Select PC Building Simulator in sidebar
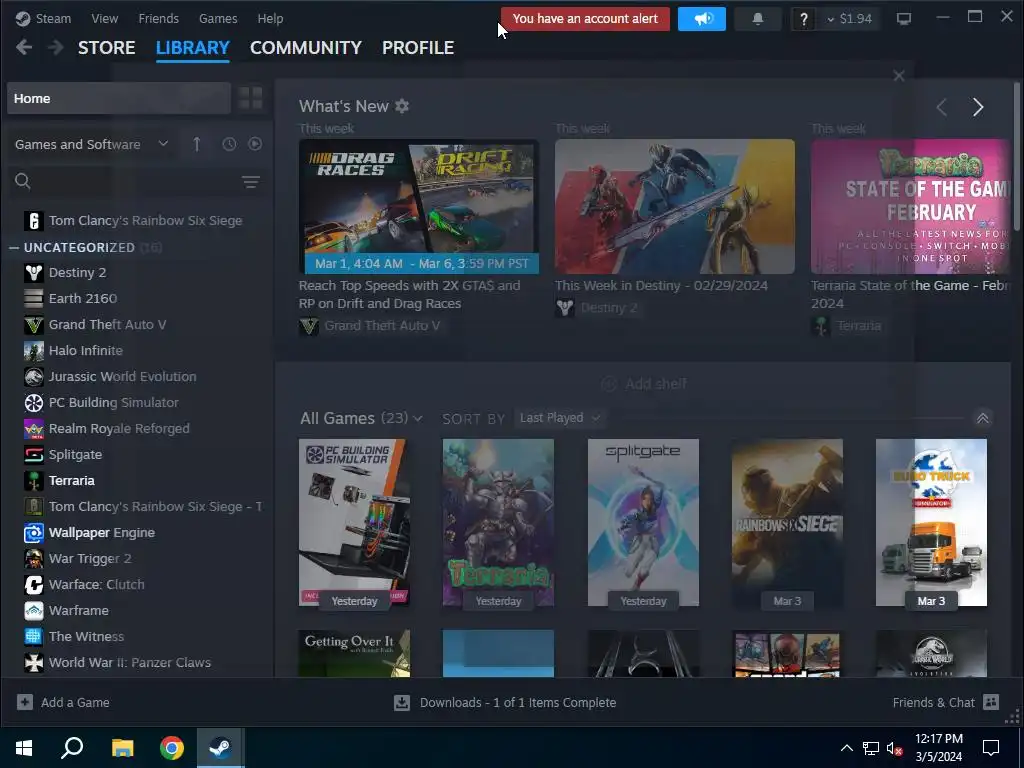This screenshot has width=1024, height=768. click(x=114, y=403)
